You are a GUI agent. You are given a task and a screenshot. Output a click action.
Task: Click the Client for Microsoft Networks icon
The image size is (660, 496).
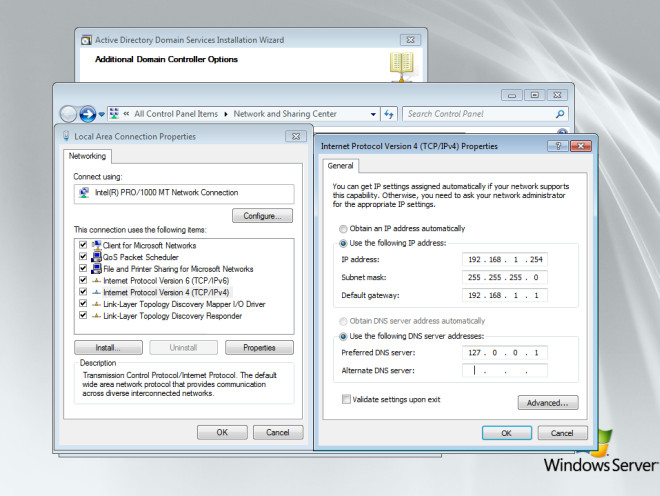pos(96,245)
